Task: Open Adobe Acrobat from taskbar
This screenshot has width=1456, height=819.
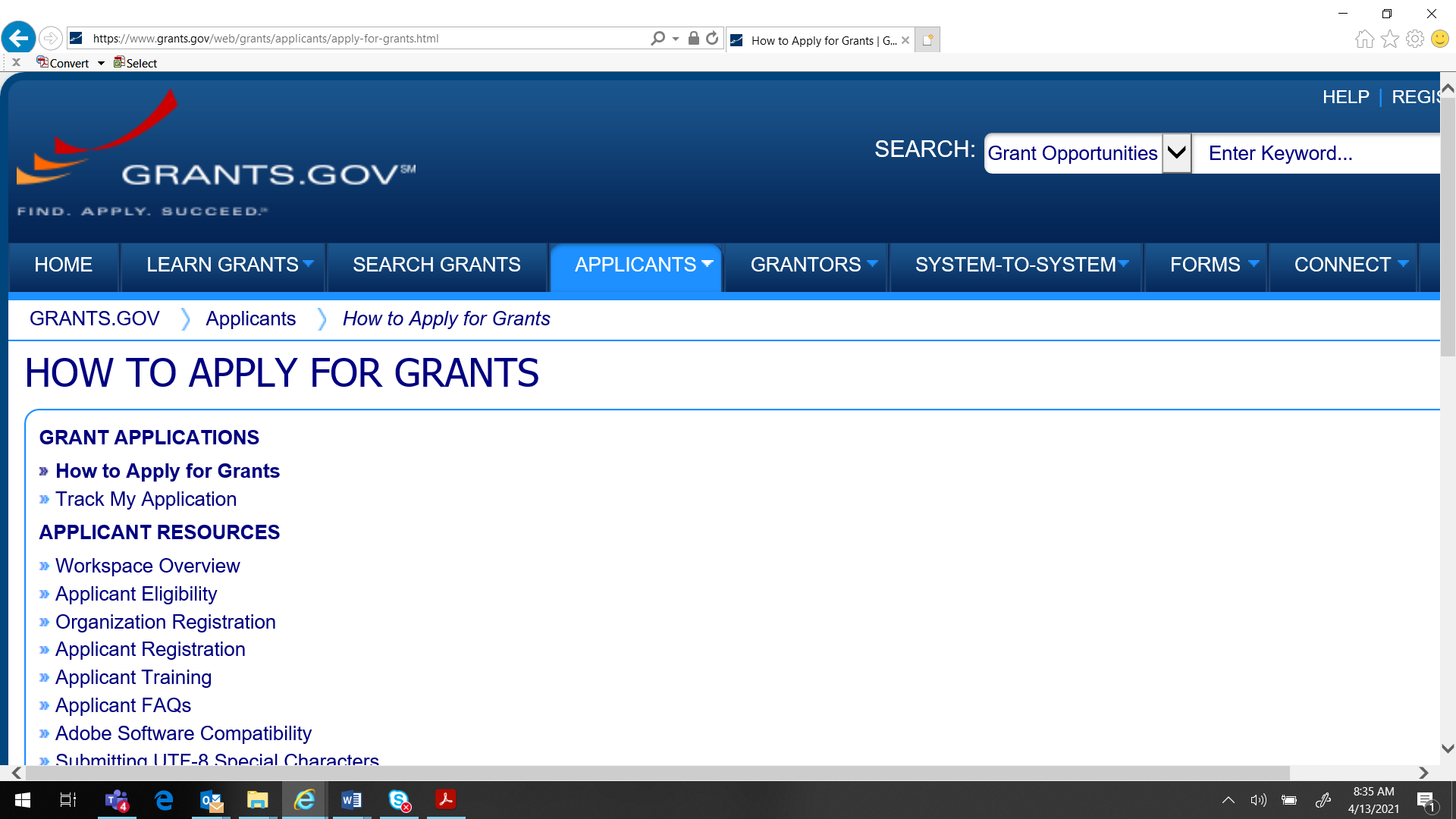Action: [x=445, y=800]
